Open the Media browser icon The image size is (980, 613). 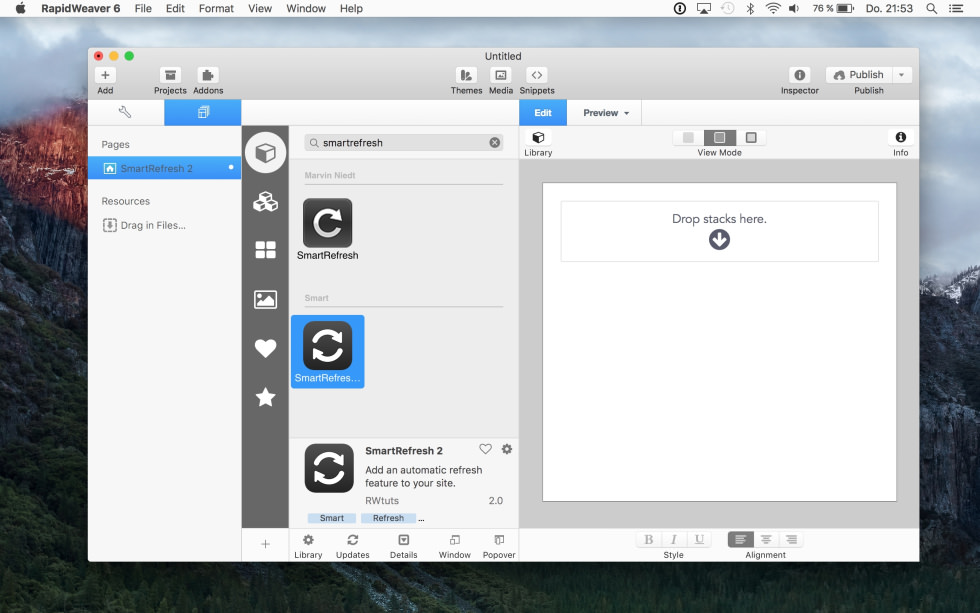tap(501, 75)
